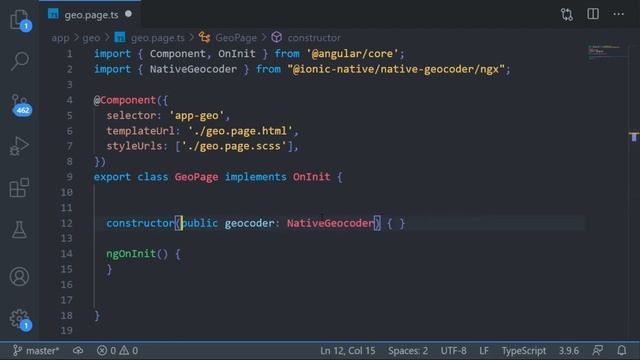Viewport: 640px width, 360px height.
Task: Open the constructor breadcrumb
Action: click(306, 38)
